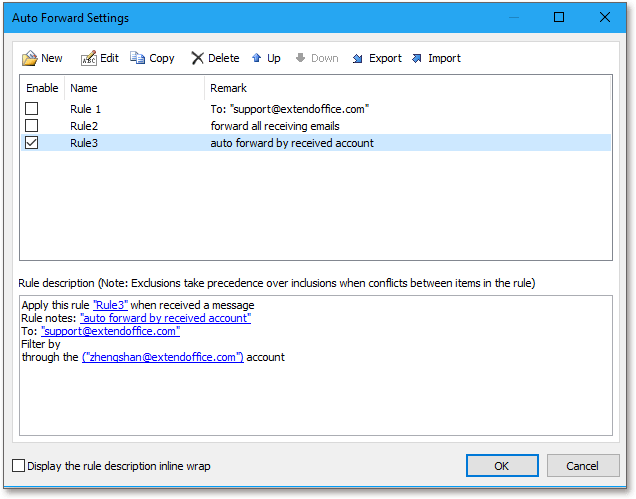Click remark 'forward all receiving emails'
The height and width of the screenshot is (499, 636).
click(275, 126)
